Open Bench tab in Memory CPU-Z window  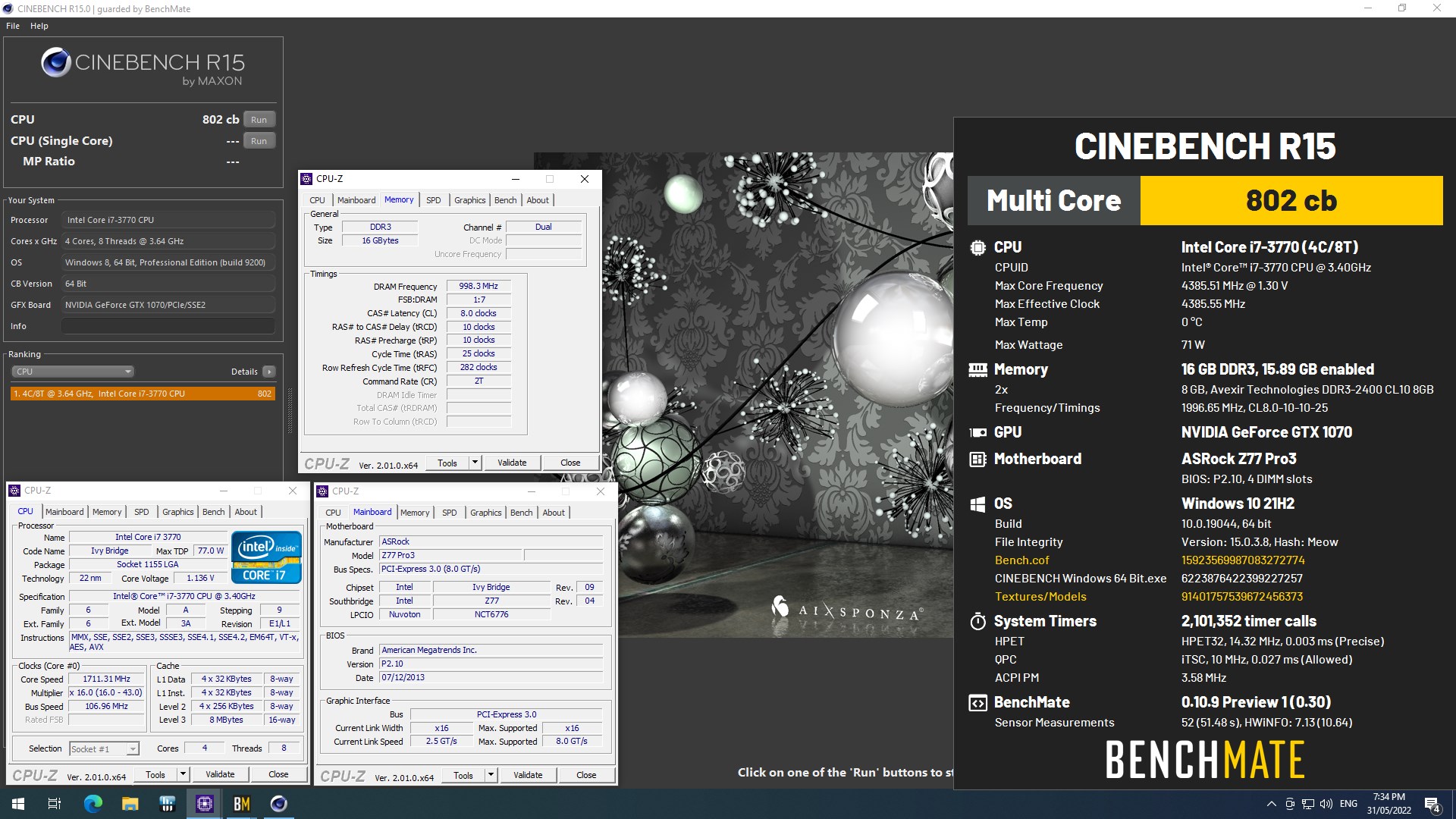point(505,200)
